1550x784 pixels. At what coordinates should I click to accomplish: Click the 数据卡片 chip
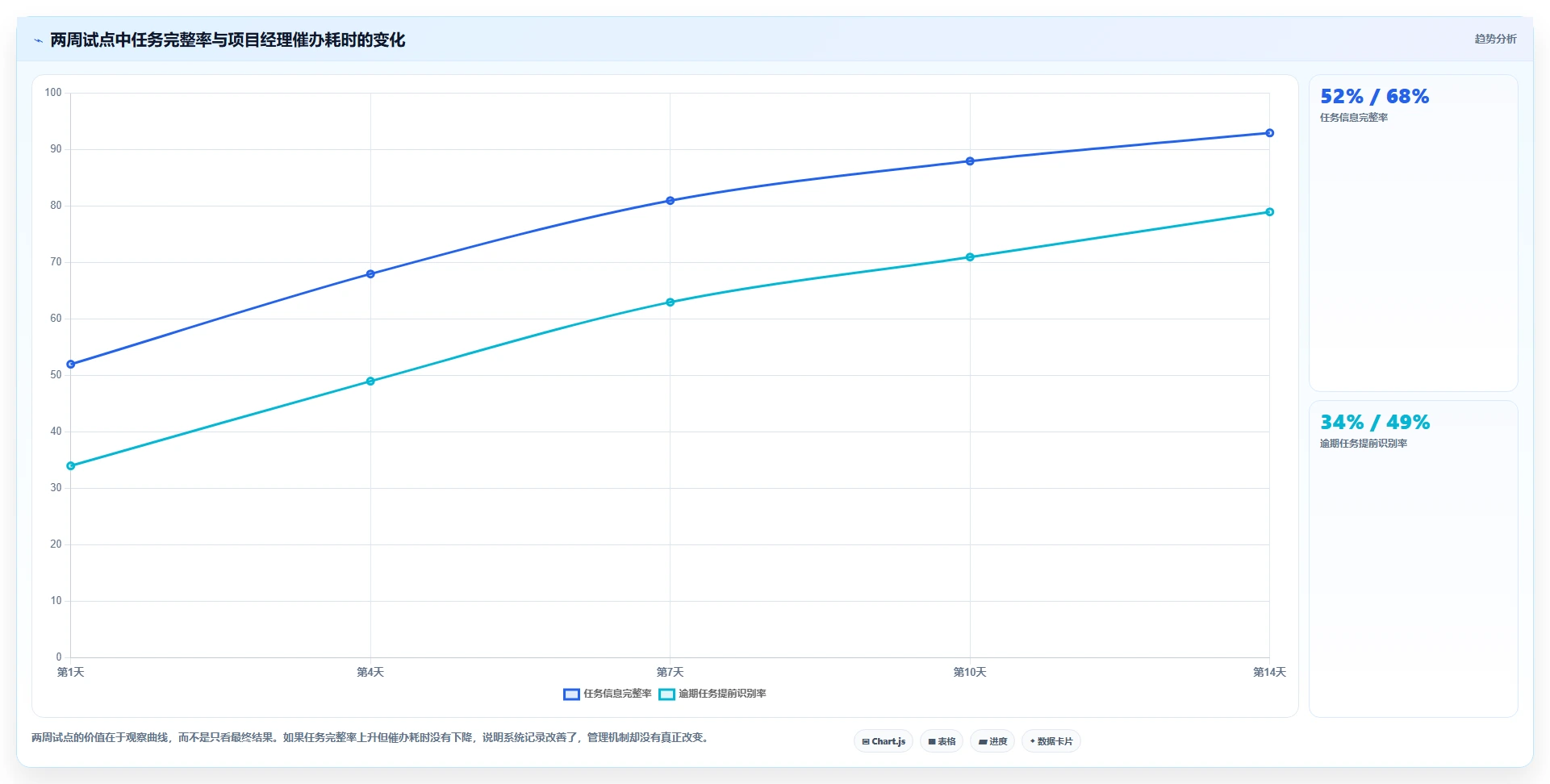(x=1051, y=741)
